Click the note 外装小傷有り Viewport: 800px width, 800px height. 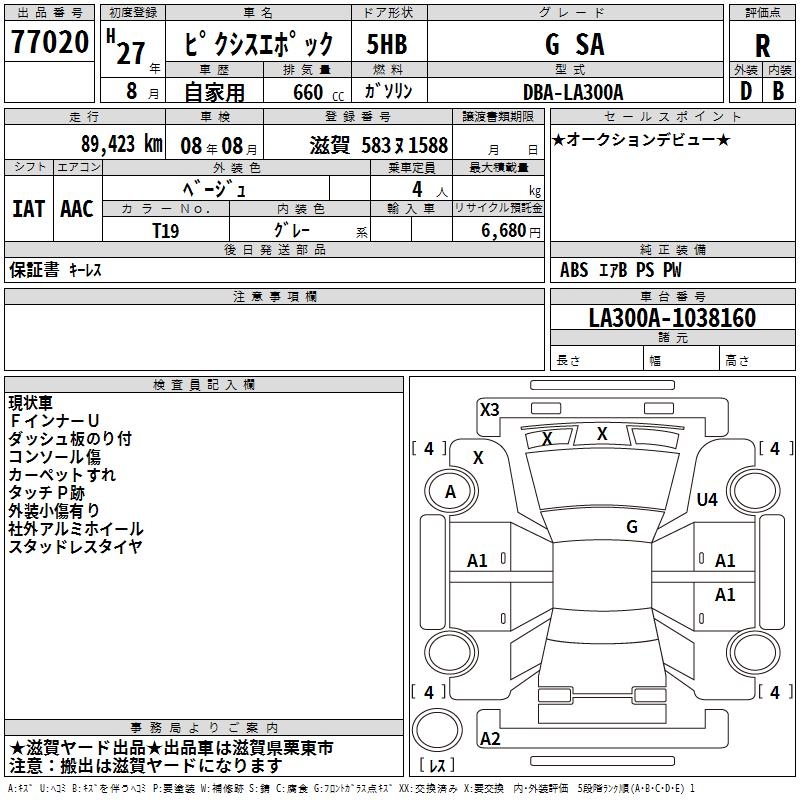(54, 510)
